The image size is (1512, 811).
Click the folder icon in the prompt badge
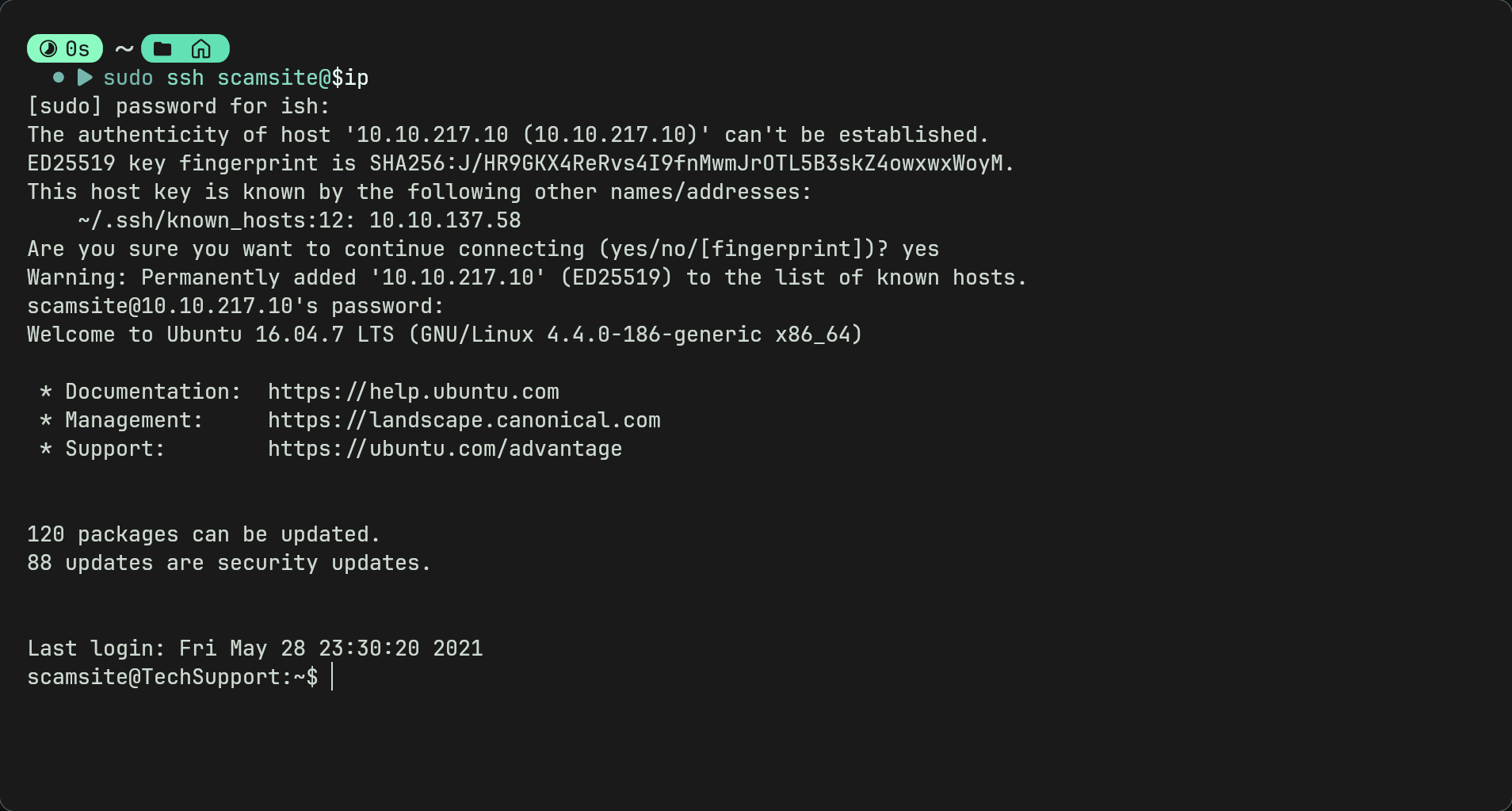(x=162, y=49)
